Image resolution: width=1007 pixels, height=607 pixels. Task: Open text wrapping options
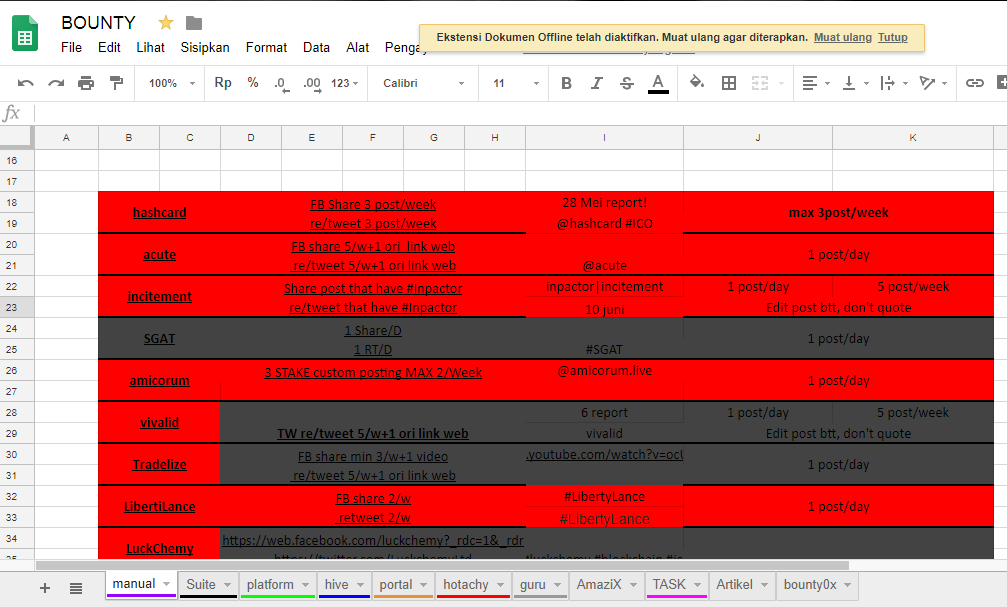(x=893, y=83)
